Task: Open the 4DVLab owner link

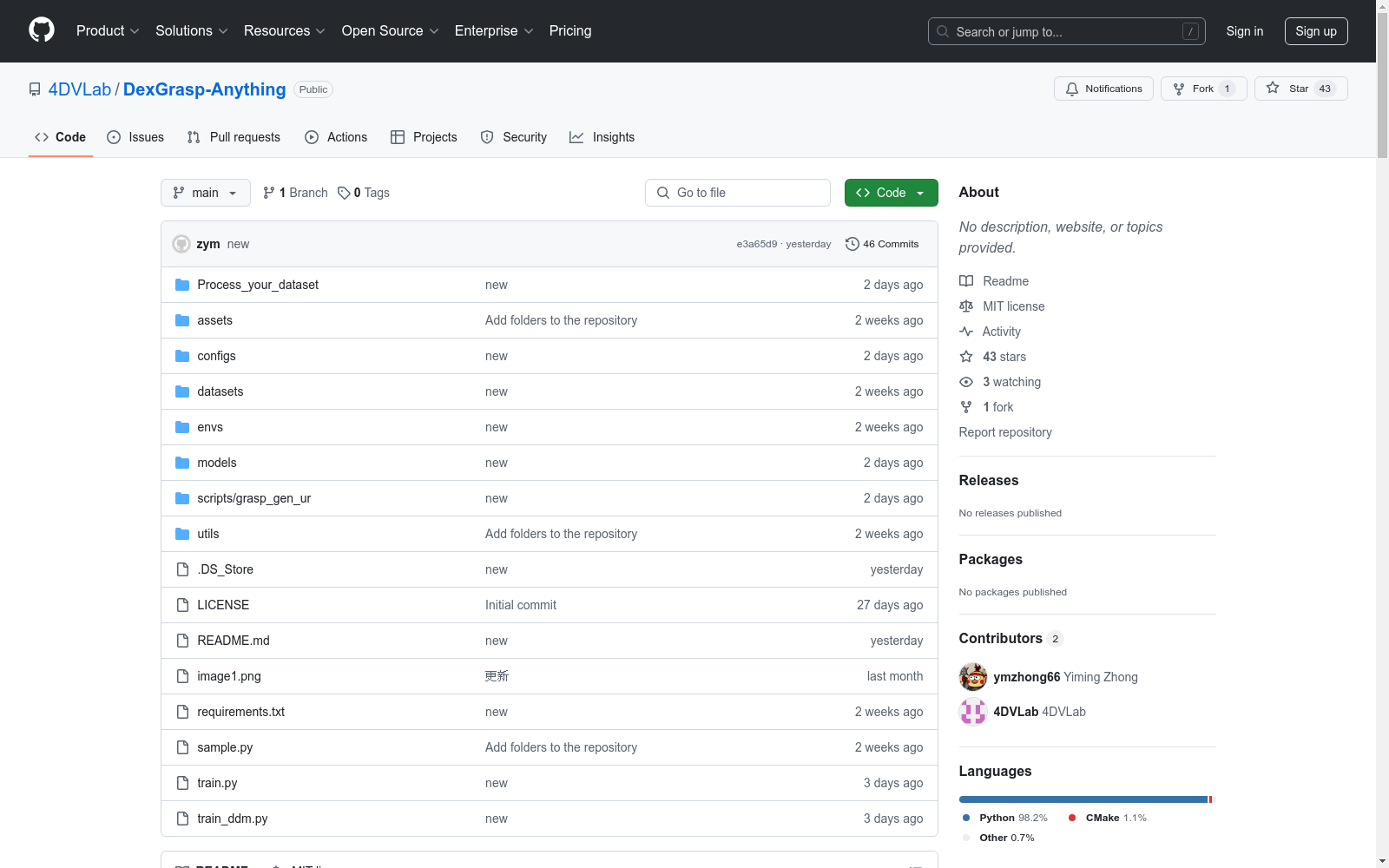Action: pyautogui.click(x=80, y=89)
